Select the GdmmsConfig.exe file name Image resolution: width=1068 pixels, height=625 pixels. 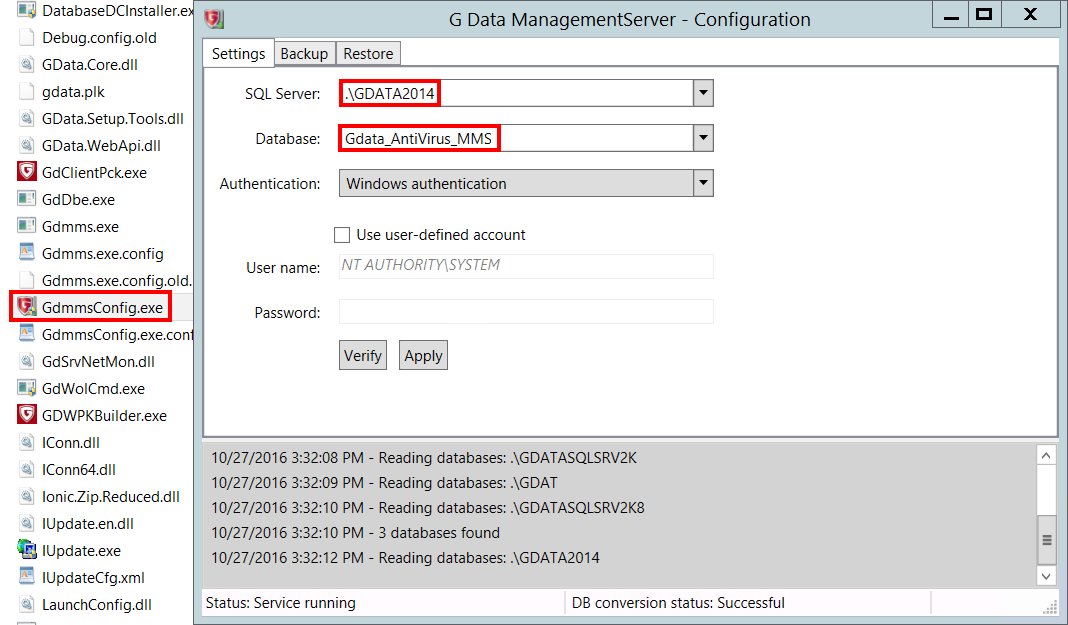102,308
